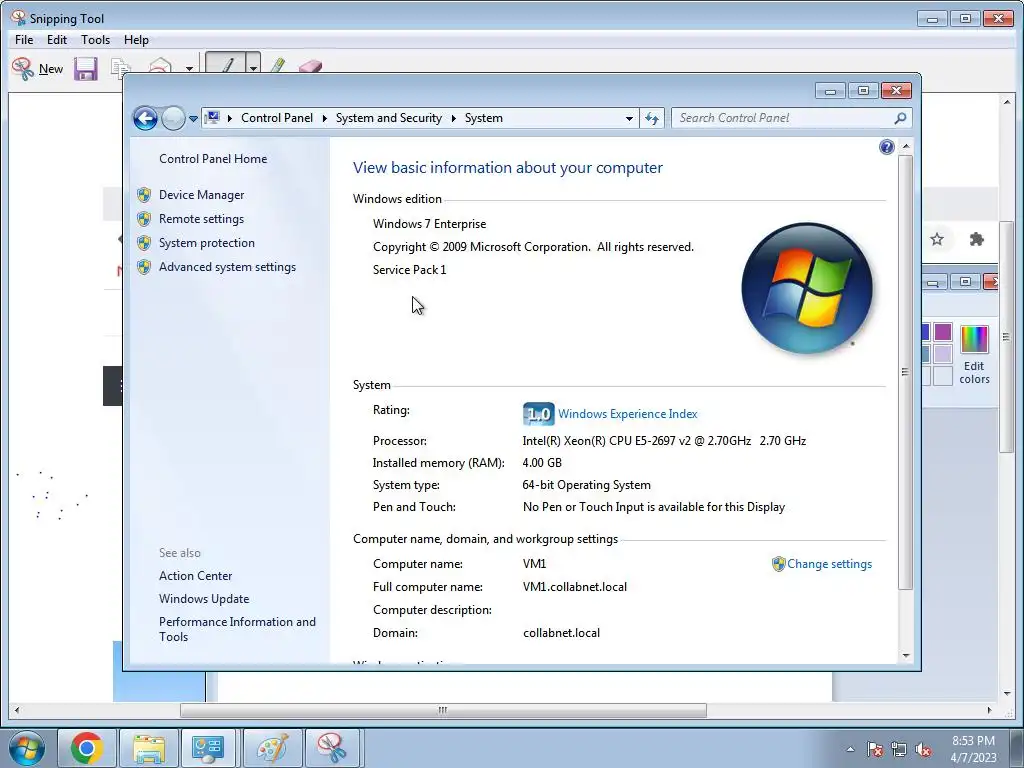
Task: Click the 1.0 rating badge
Action: (x=539, y=414)
